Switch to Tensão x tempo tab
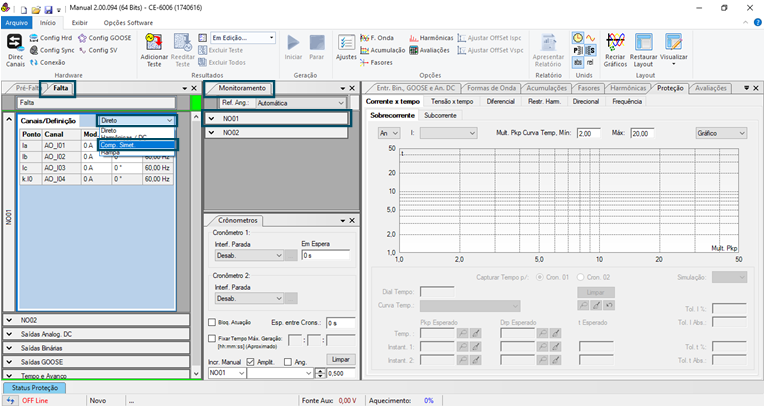 click(x=452, y=101)
